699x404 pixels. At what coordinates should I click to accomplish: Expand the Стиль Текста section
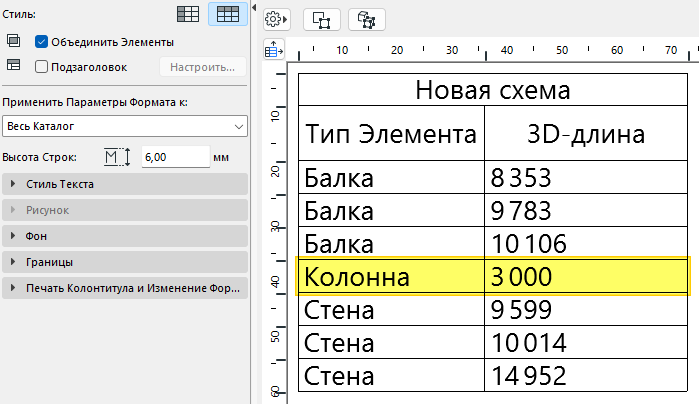[125, 184]
